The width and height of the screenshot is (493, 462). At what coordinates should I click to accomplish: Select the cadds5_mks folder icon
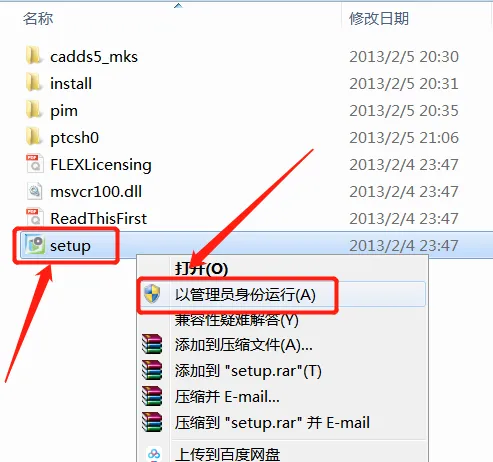pos(34,56)
